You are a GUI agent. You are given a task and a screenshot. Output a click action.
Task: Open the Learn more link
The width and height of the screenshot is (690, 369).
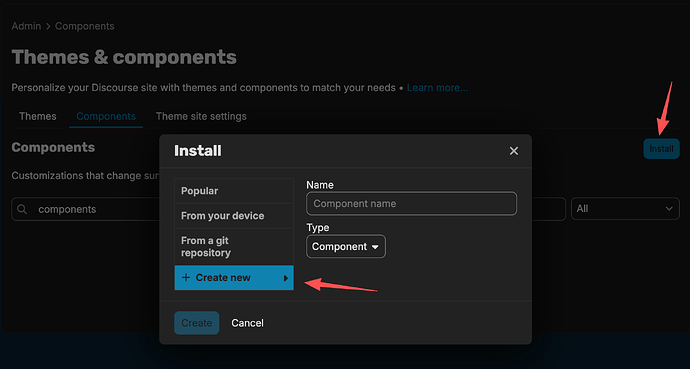437,88
